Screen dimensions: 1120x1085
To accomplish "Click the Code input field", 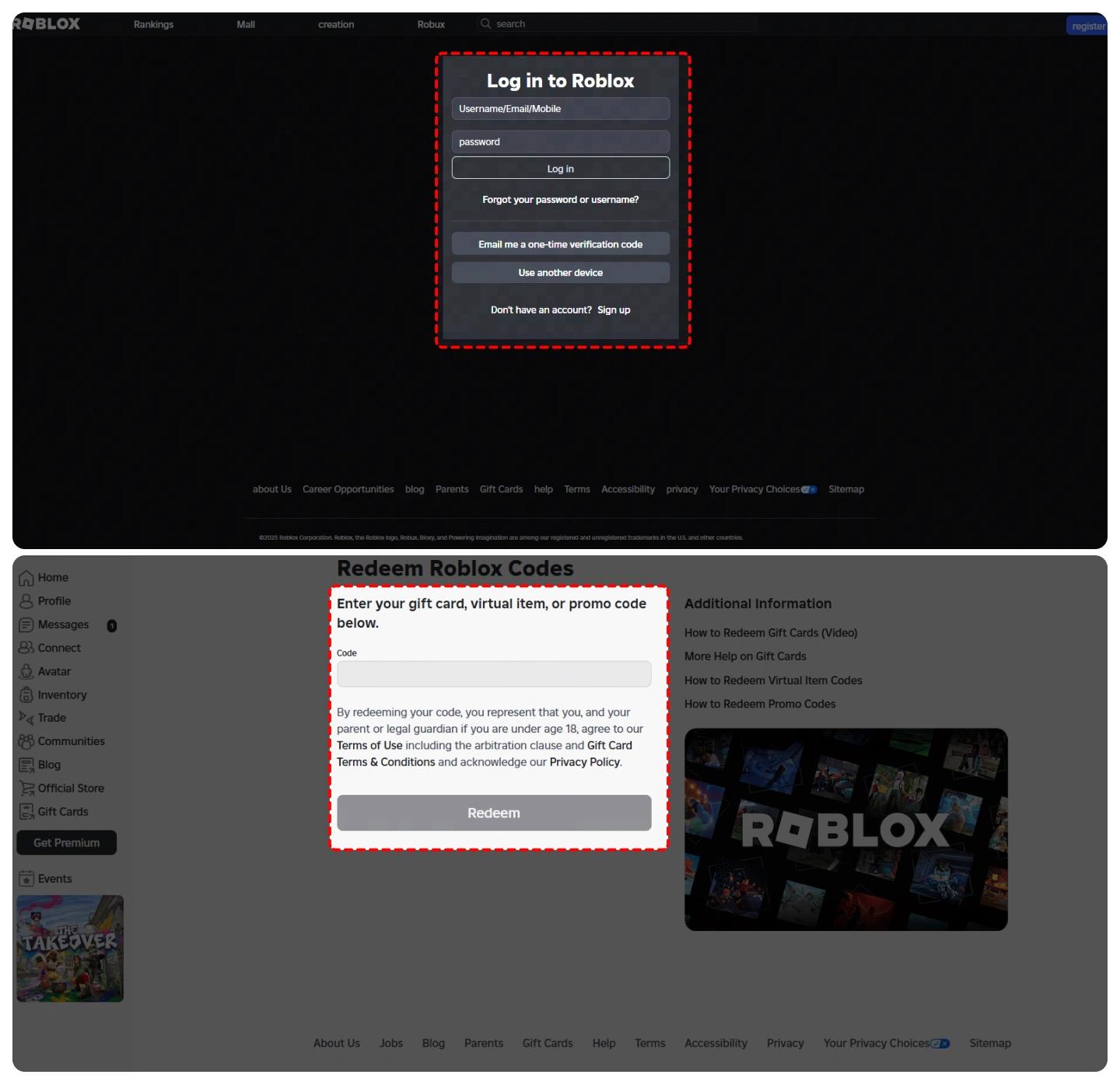I will tap(494, 674).
